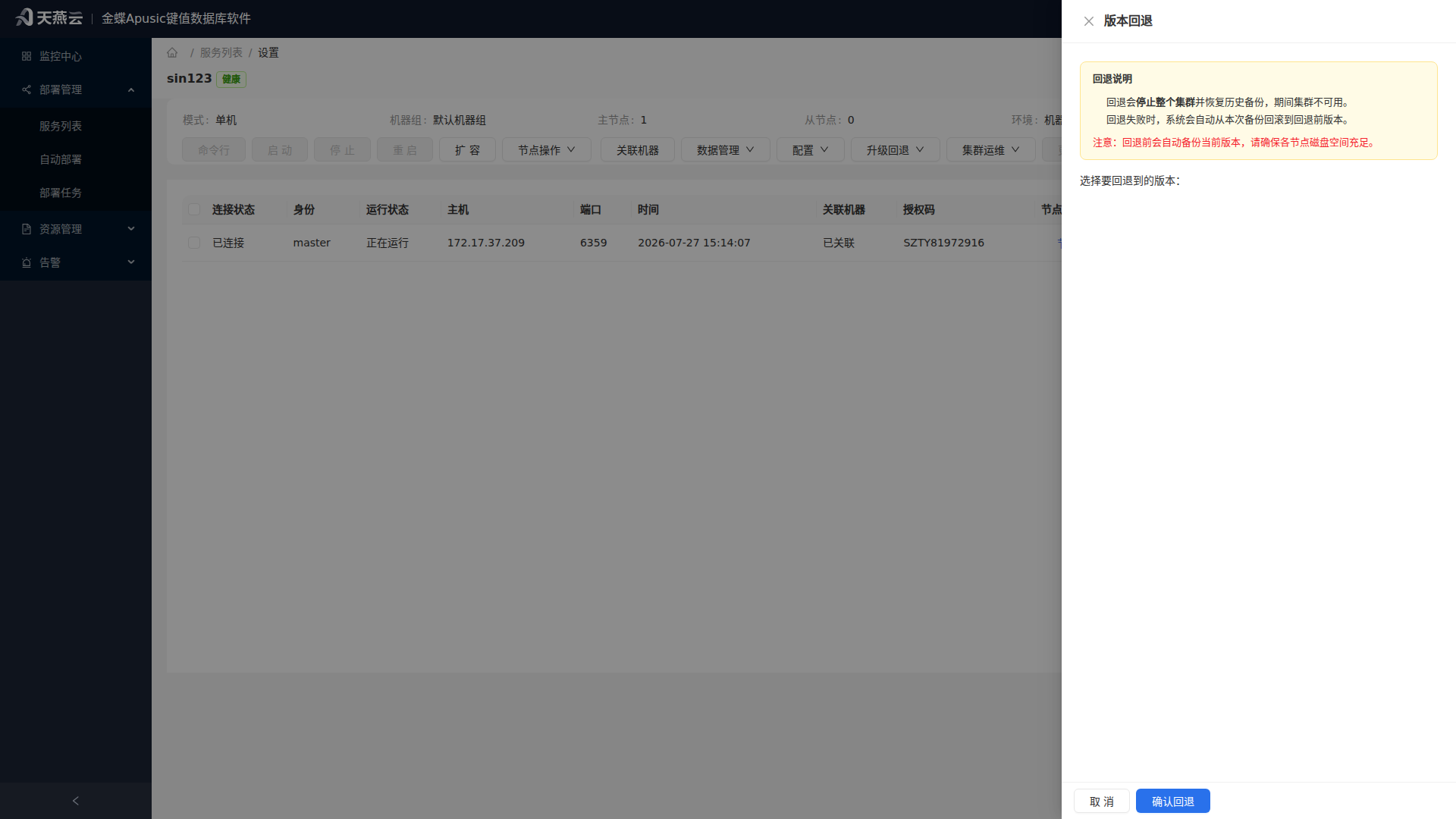1456x819 pixels.
Task: Click the 服务列表 breadcrumb link
Action: (221, 52)
